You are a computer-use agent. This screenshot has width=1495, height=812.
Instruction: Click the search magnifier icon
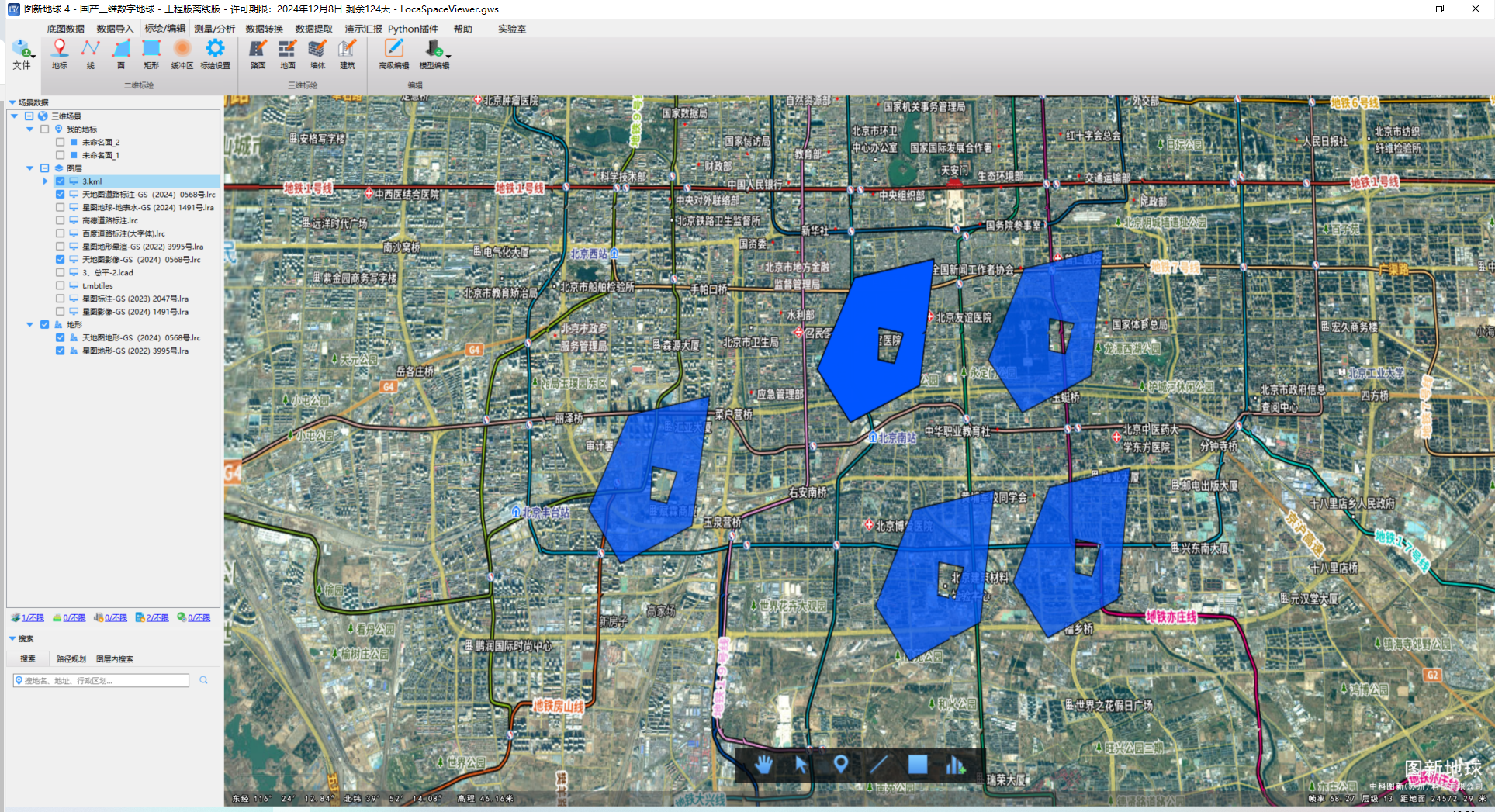point(204,680)
